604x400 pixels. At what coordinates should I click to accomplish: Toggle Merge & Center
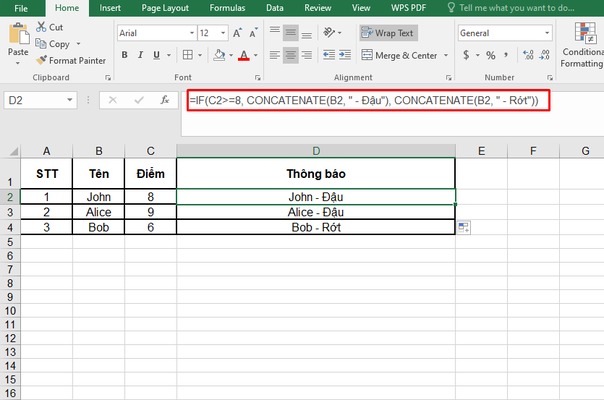pos(399,55)
